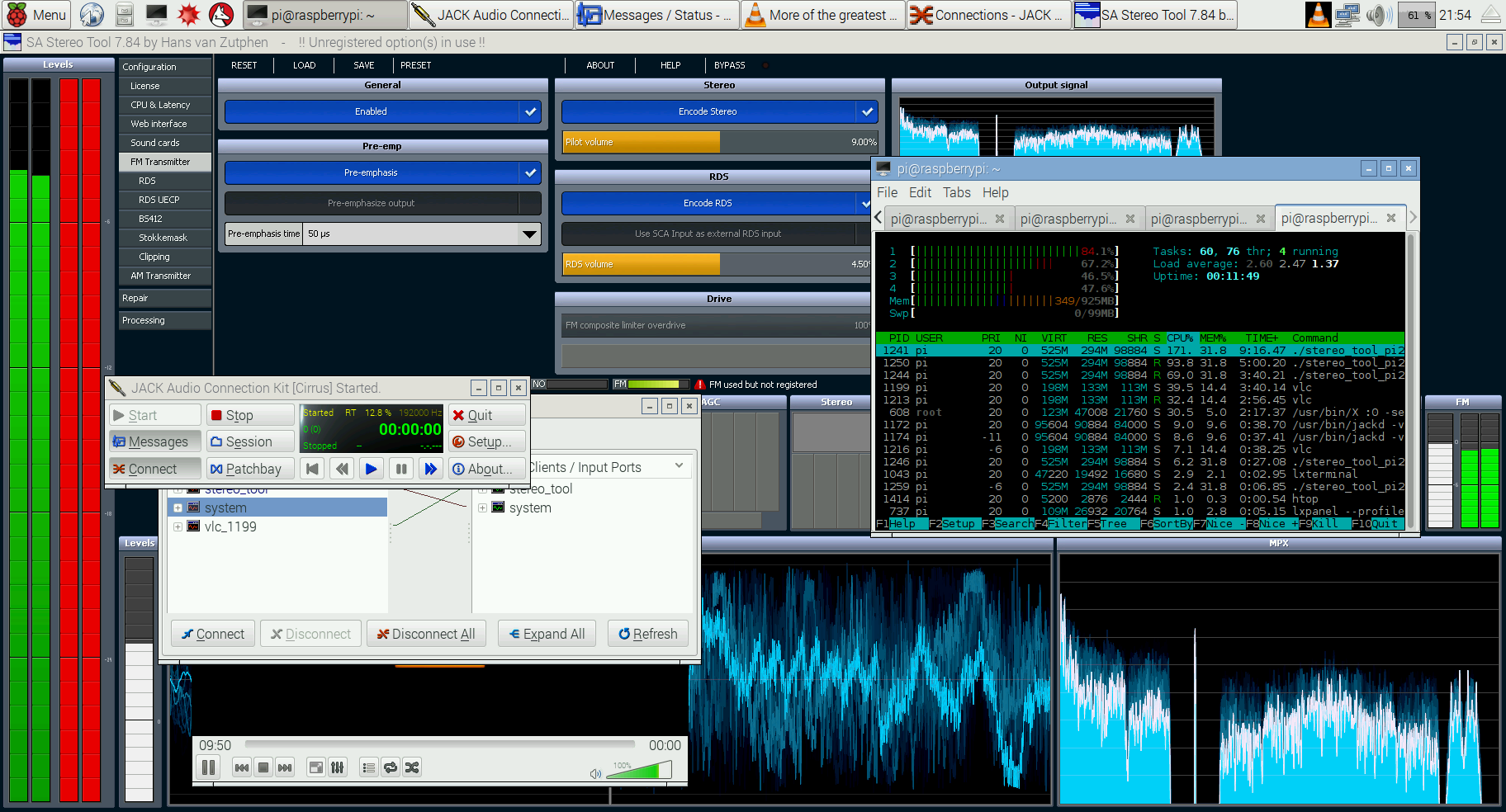The image size is (1506, 812).
Task: Open Clients / Input Ports header dropdown
Action: [679, 466]
